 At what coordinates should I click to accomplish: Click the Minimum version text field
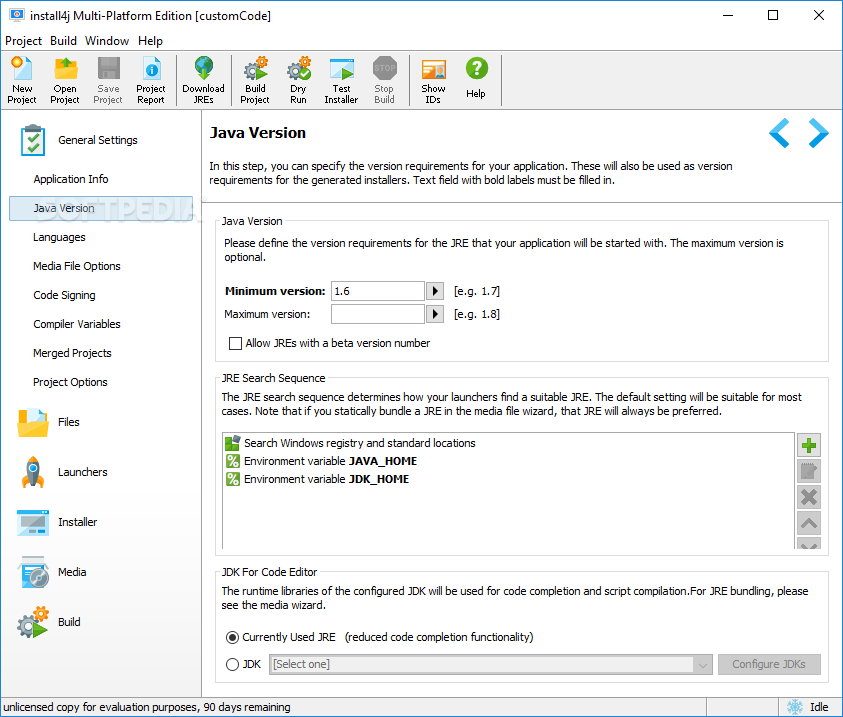378,291
